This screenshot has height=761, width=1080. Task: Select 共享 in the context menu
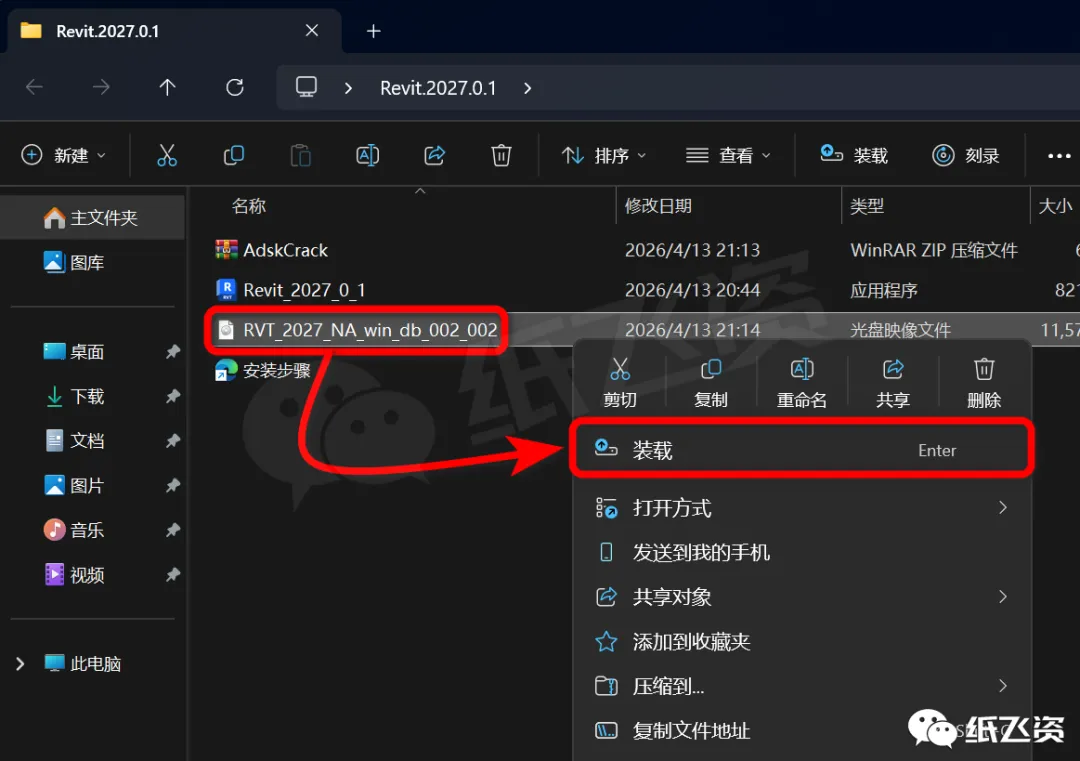pos(893,384)
